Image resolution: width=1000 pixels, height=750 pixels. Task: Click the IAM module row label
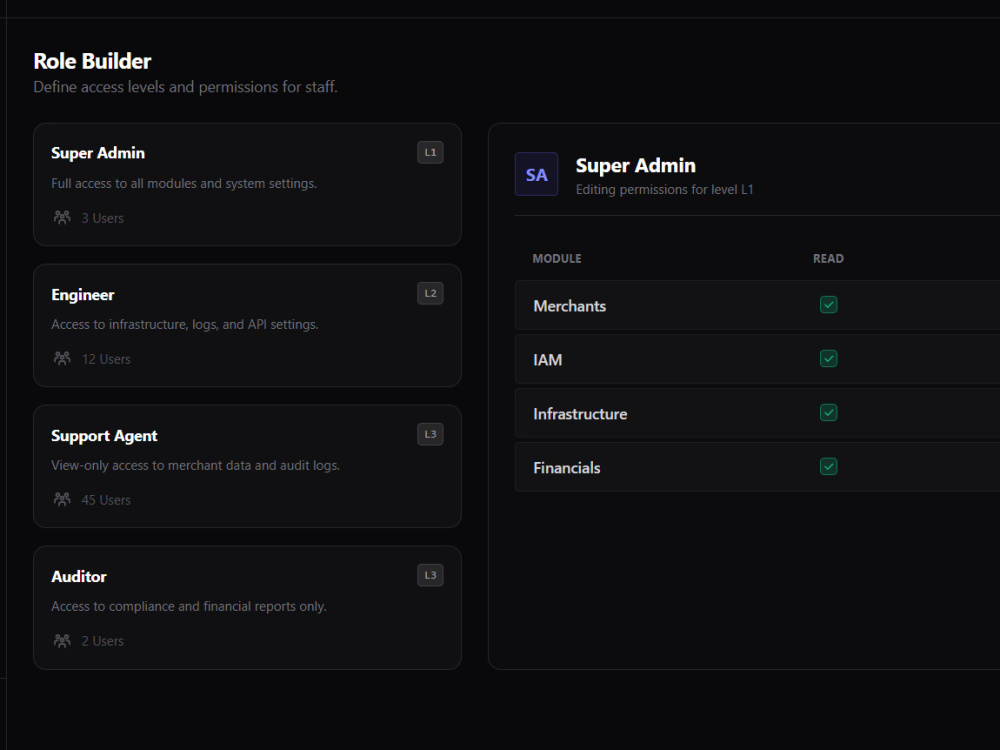click(x=548, y=360)
